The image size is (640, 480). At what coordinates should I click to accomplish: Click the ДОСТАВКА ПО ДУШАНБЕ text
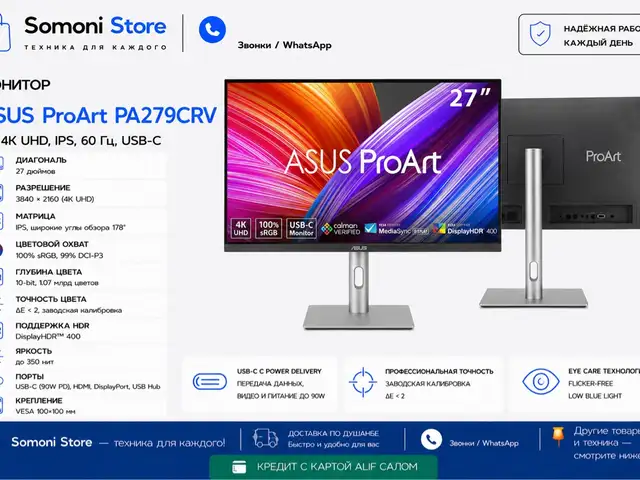[333, 433]
